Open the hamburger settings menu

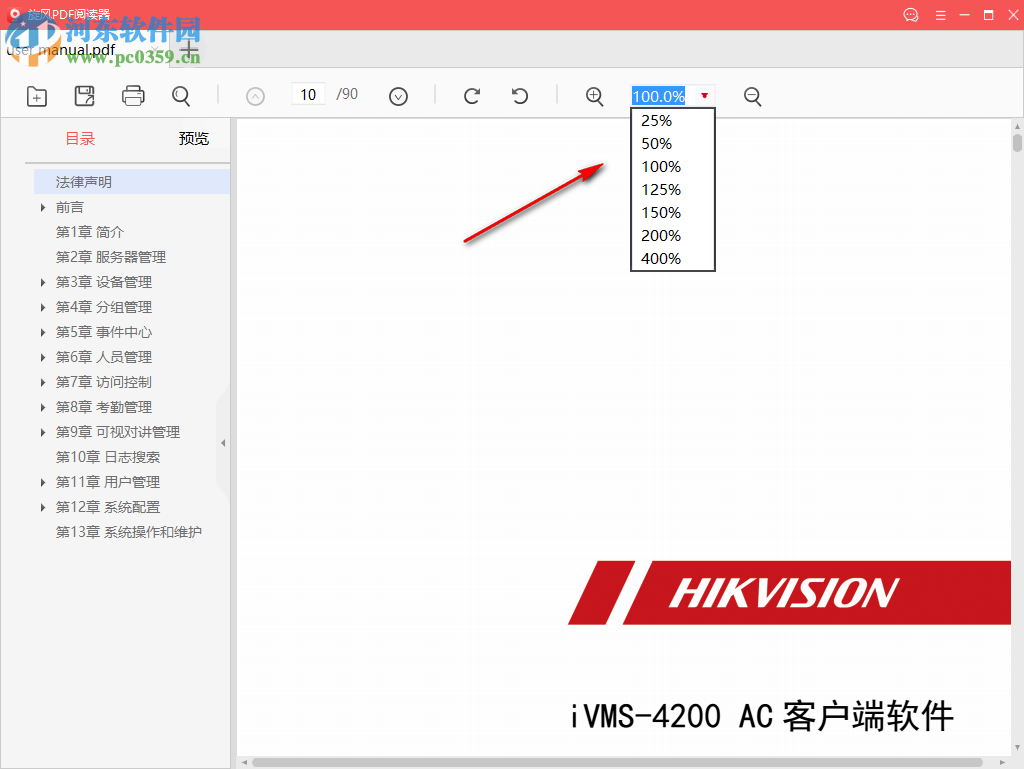pos(942,15)
